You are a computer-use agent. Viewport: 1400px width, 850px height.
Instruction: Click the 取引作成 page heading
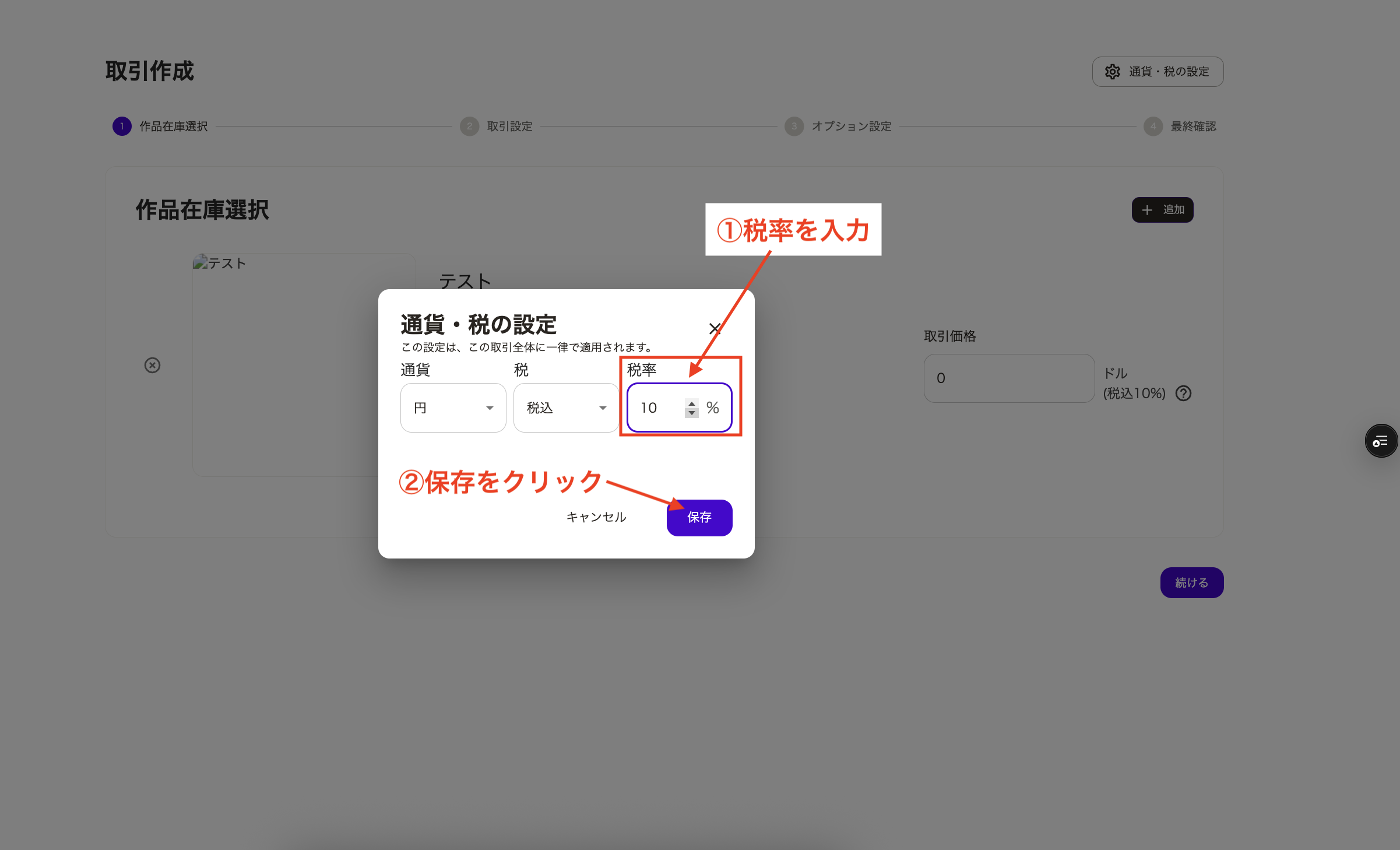pos(150,71)
